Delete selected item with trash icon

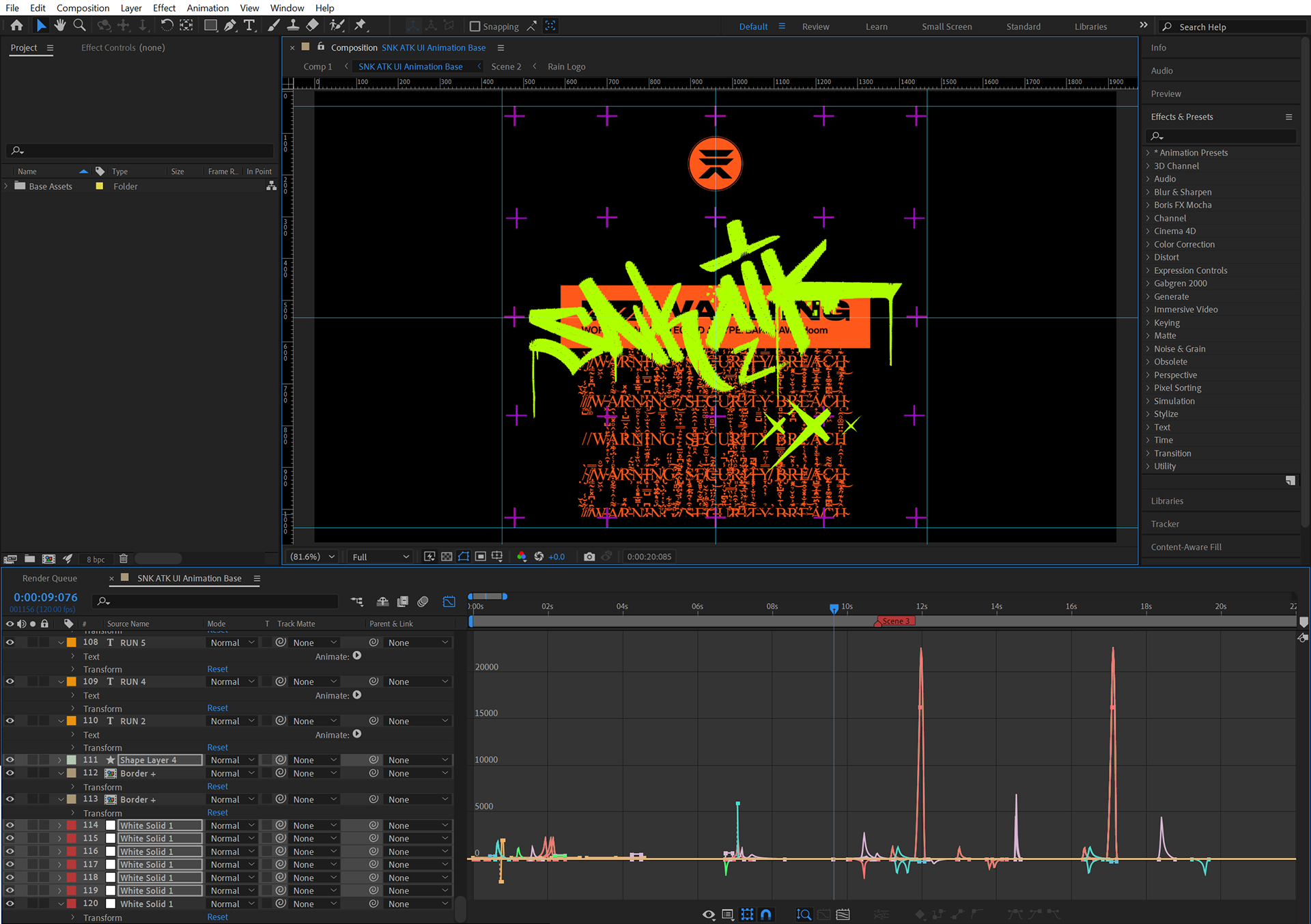[124, 559]
